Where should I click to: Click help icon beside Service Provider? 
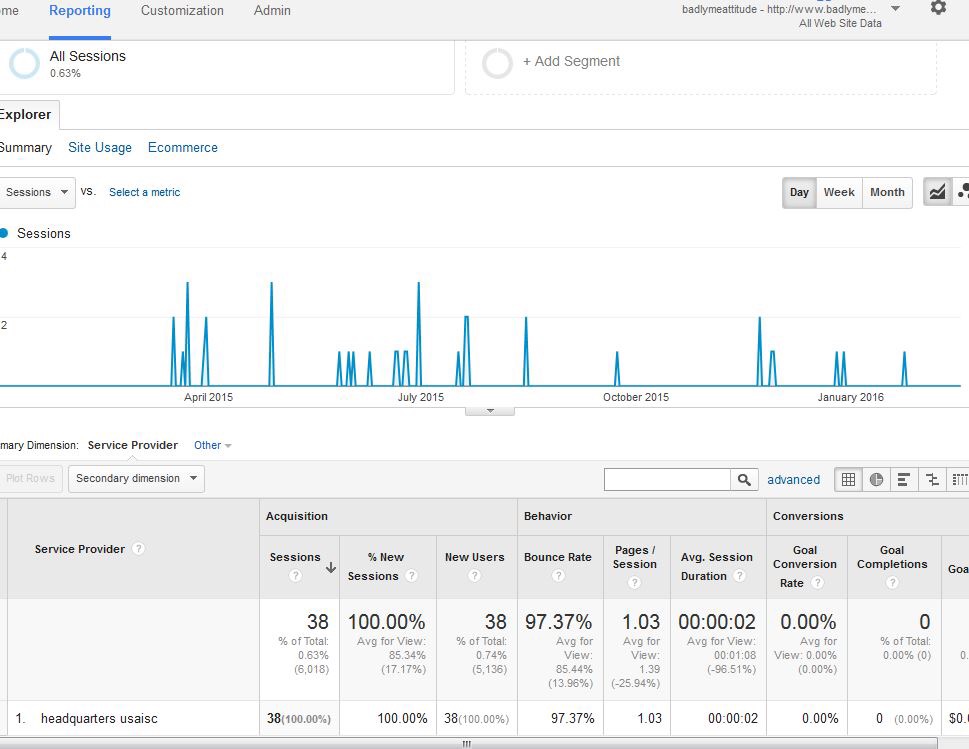pyautogui.click(x=139, y=549)
